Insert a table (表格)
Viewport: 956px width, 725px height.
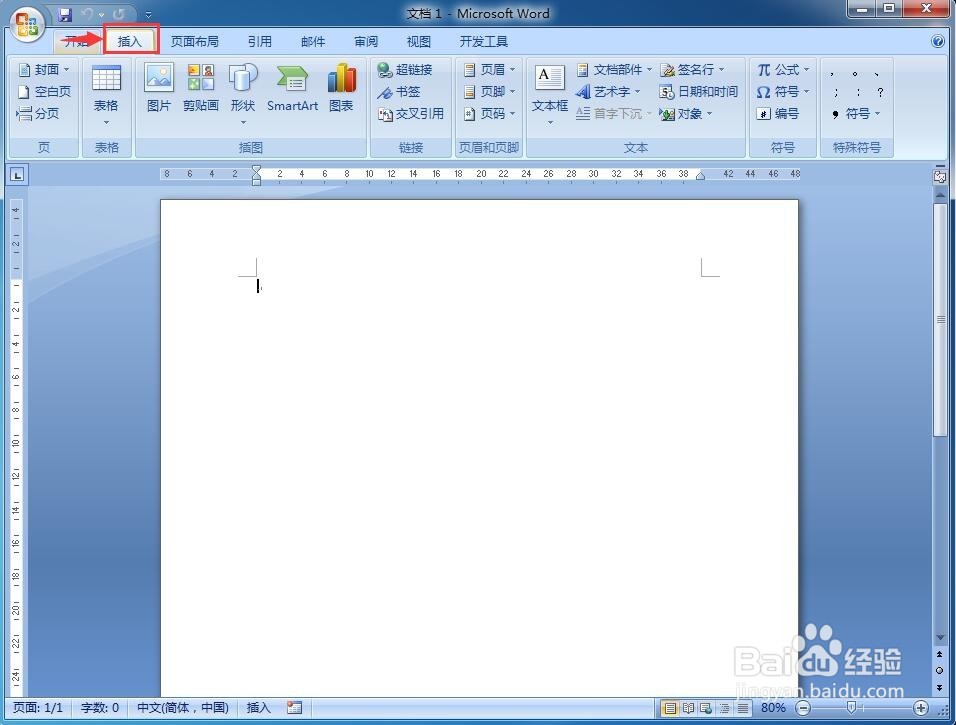(x=106, y=95)
